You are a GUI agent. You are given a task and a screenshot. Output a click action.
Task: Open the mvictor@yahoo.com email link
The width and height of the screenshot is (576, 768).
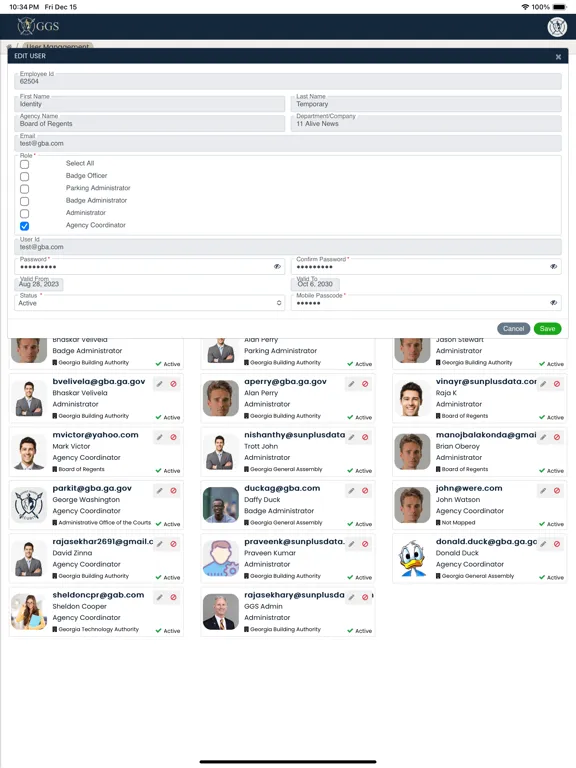[96, 435]
